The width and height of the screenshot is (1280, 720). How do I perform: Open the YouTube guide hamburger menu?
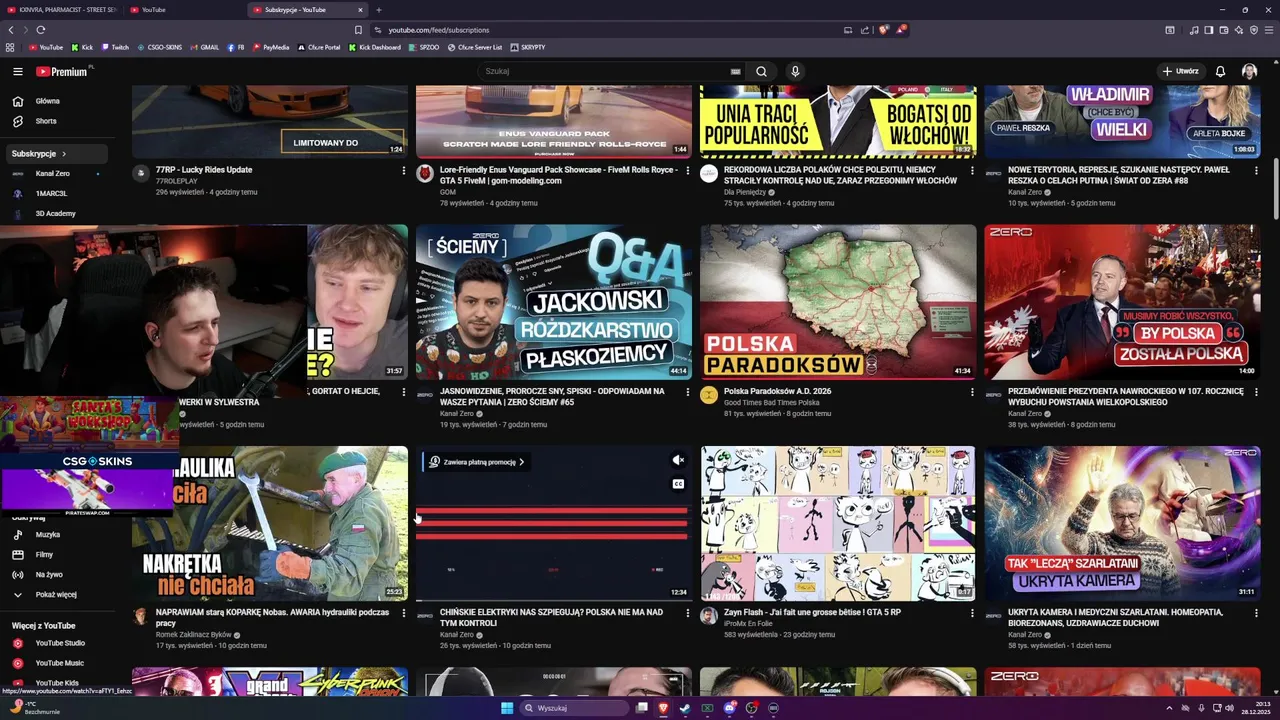17,71
